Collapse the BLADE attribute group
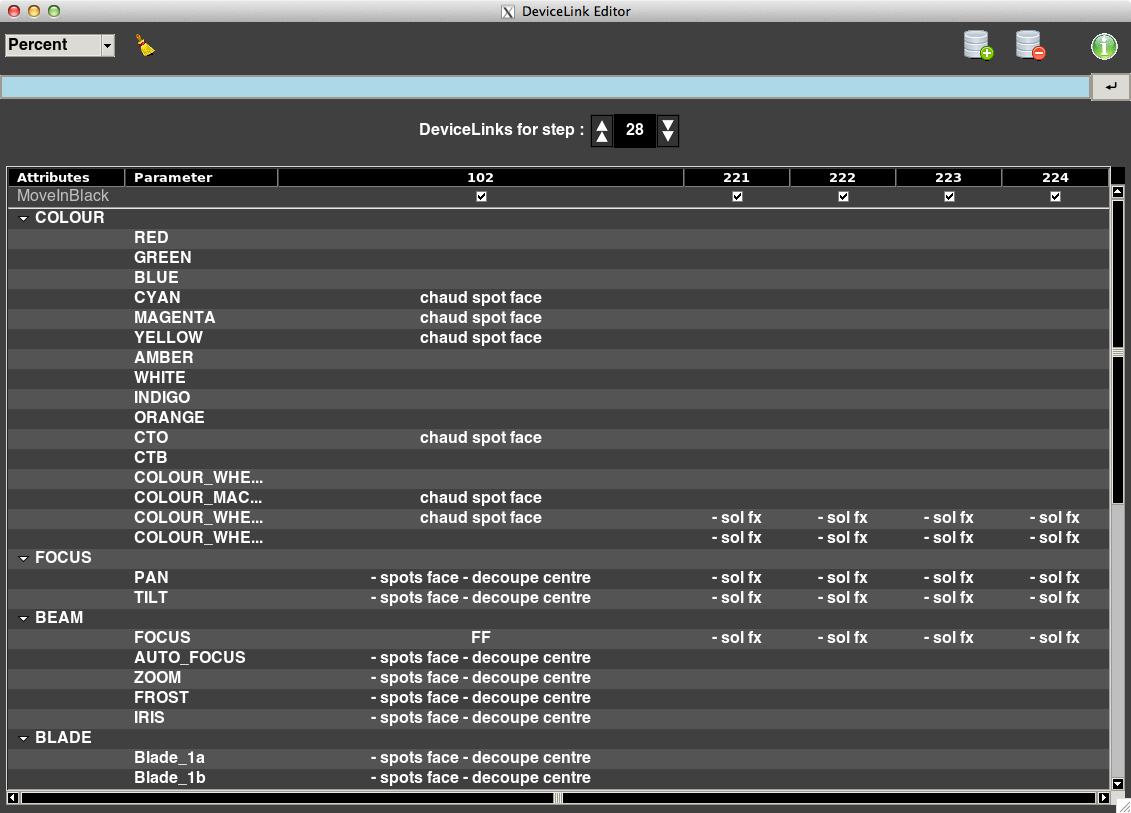1131x813 pixels. [x=24, y=738]
